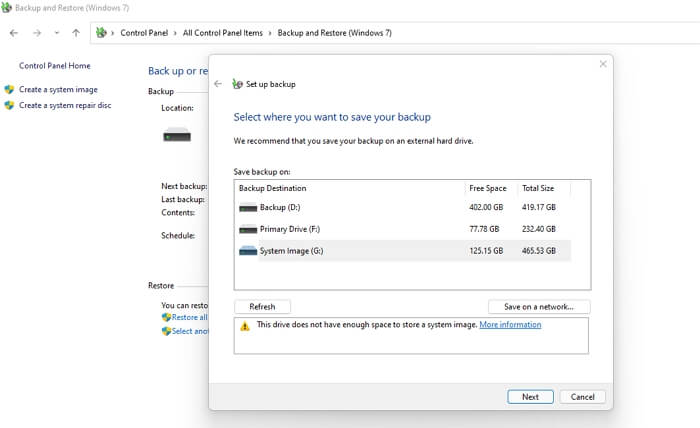Click the Control Panel icon in address bar
Viewport: 700px width, 428px height.
[101, 33]
